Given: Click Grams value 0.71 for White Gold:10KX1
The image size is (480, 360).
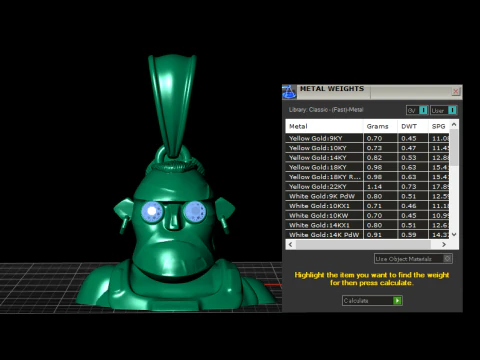Looking at the screenshot, I should 374,206.
